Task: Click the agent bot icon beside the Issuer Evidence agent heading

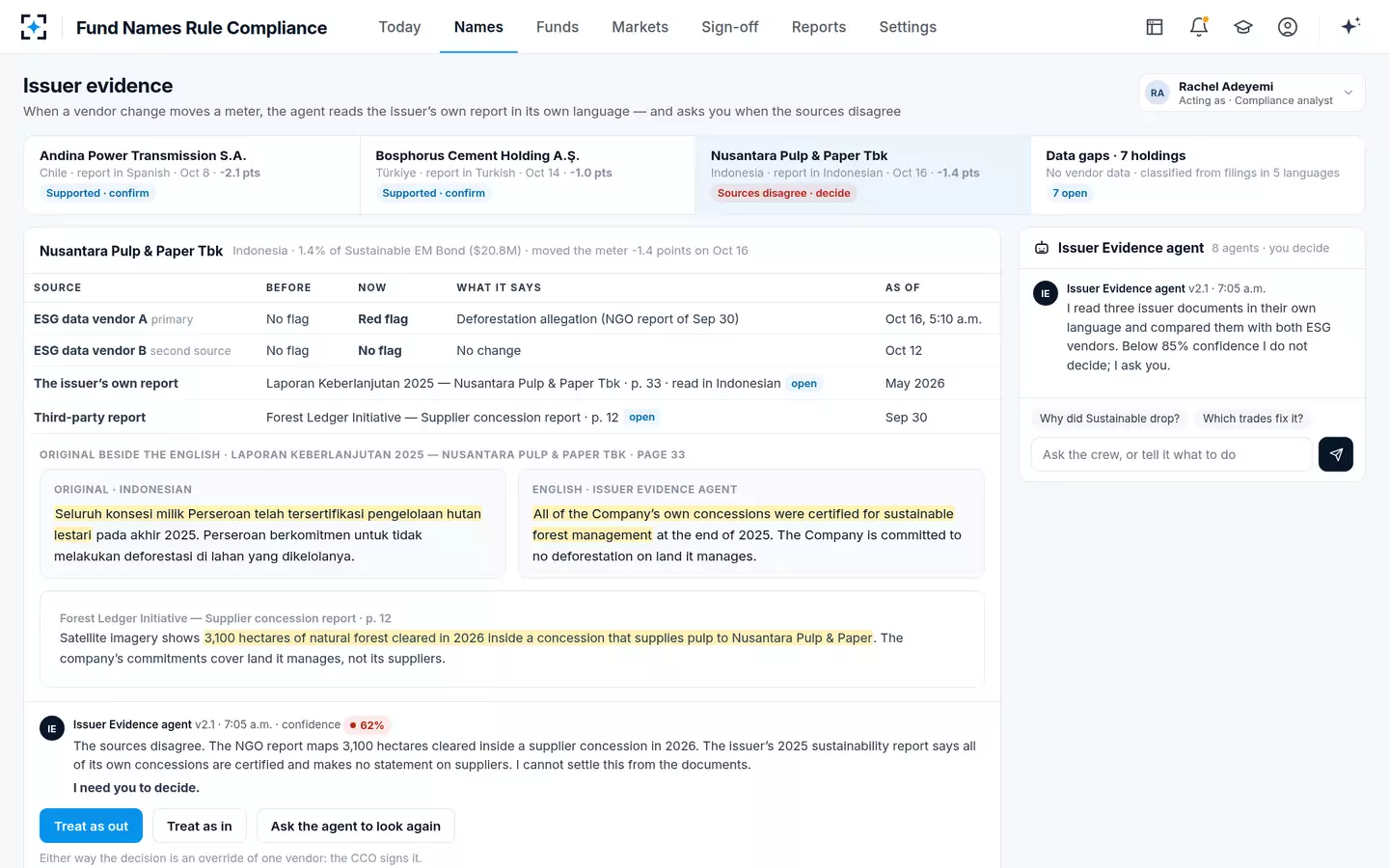Action: coord(1042,248)
